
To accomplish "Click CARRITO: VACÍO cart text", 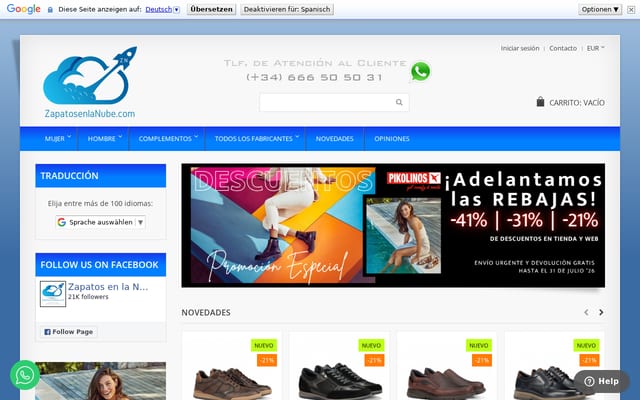I will [577, 102].
